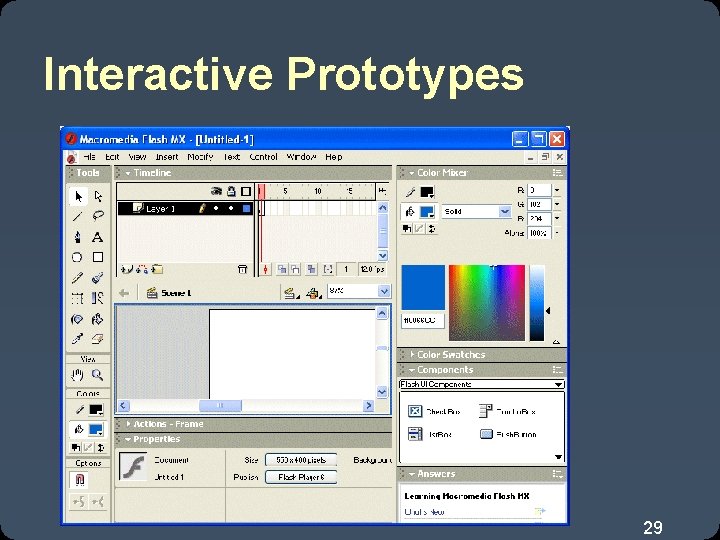
Task: Toggle the Onion Skin timeline button
Action: coord(282,270)
